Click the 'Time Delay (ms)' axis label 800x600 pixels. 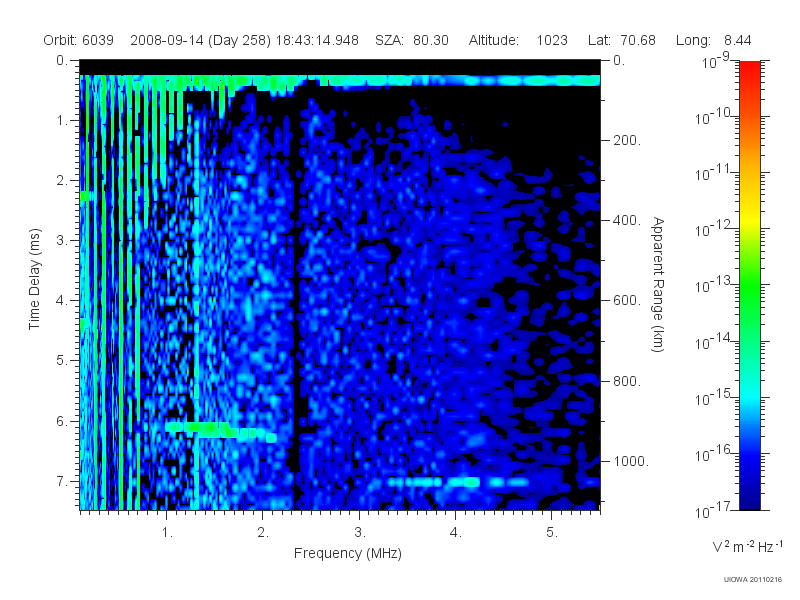point(34,279)
